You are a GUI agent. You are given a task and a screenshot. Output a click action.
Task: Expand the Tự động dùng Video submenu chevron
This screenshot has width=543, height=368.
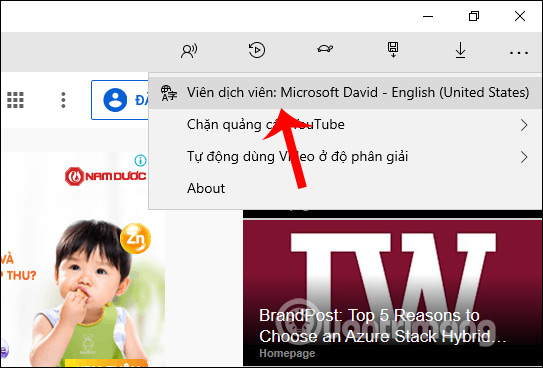pos(524,157)
